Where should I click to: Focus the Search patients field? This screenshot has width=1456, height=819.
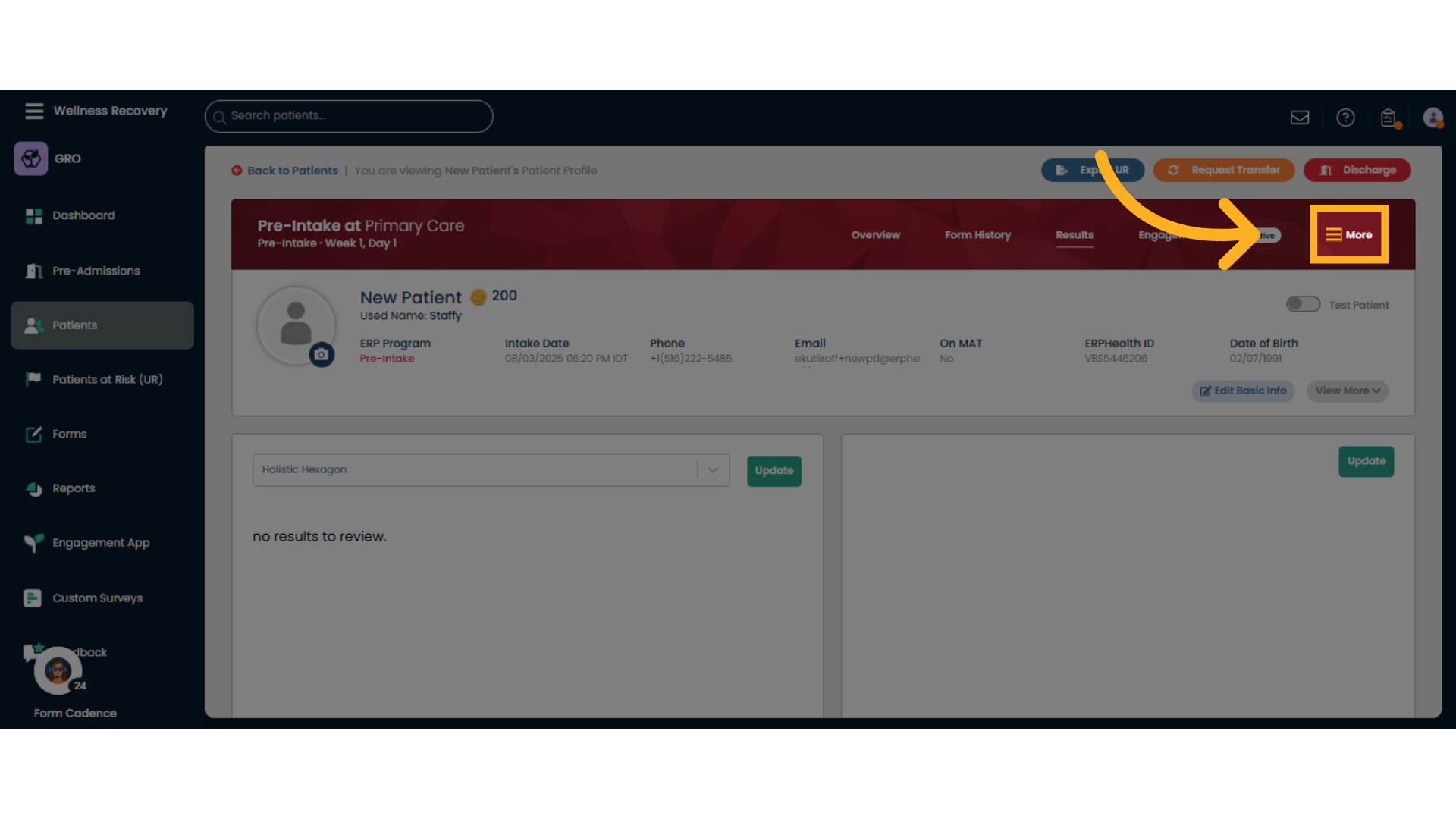(349, 116)
